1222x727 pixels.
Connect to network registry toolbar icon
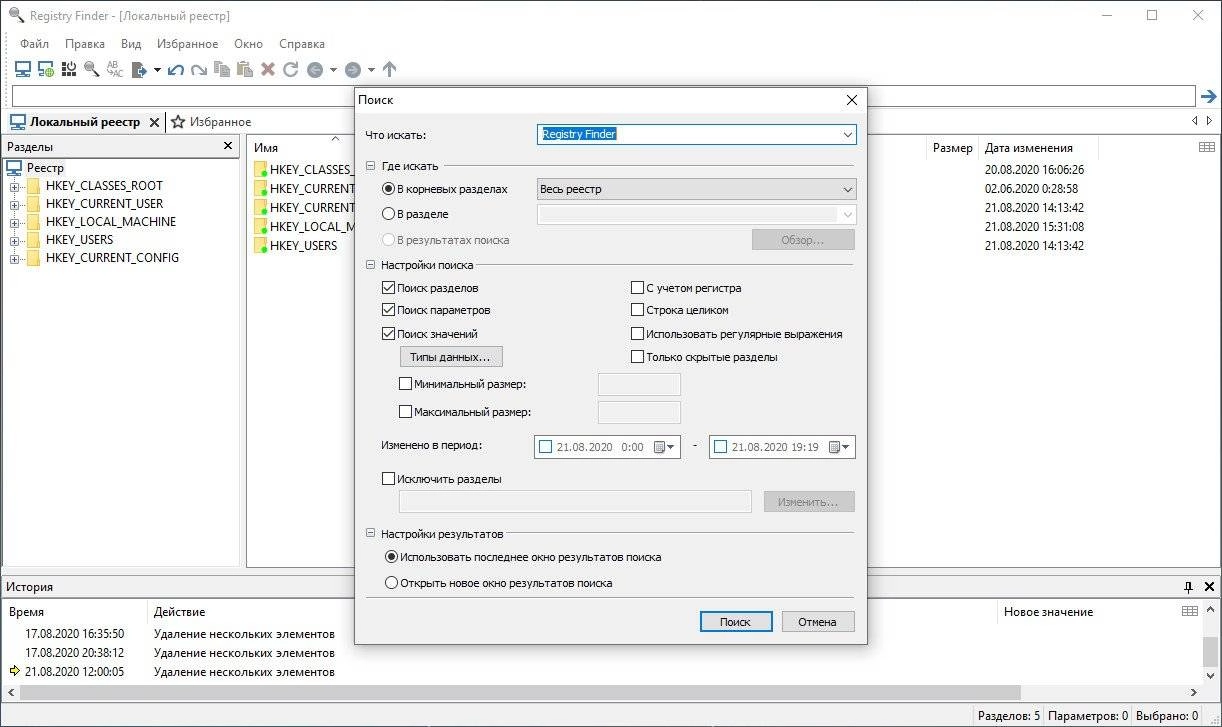(46, 69)
